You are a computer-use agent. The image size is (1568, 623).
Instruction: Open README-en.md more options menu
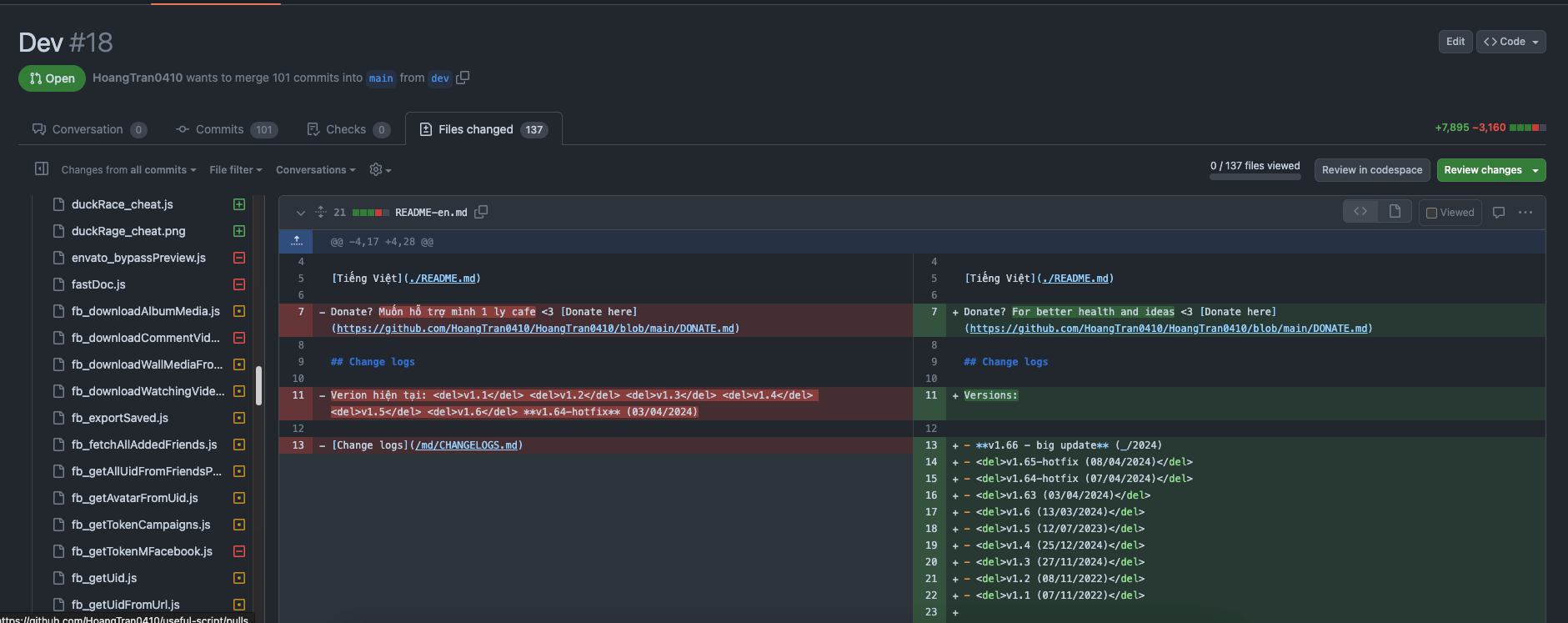(1525, 212)
